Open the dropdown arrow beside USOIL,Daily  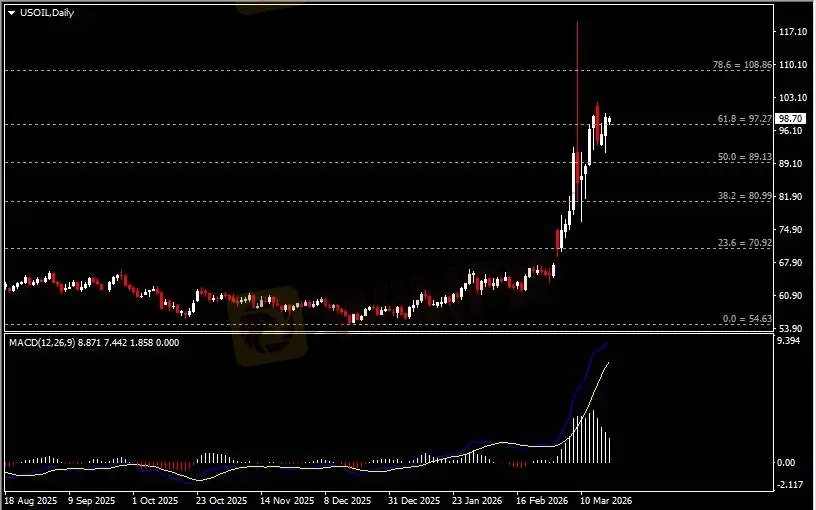pyautogui.click(x=11, y=13)
